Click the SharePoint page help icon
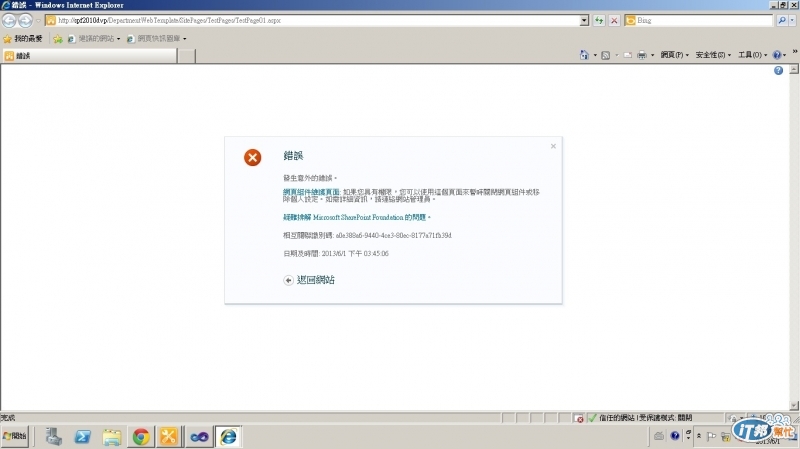Screen dimensions: 800x449 (x=779, y=71)
